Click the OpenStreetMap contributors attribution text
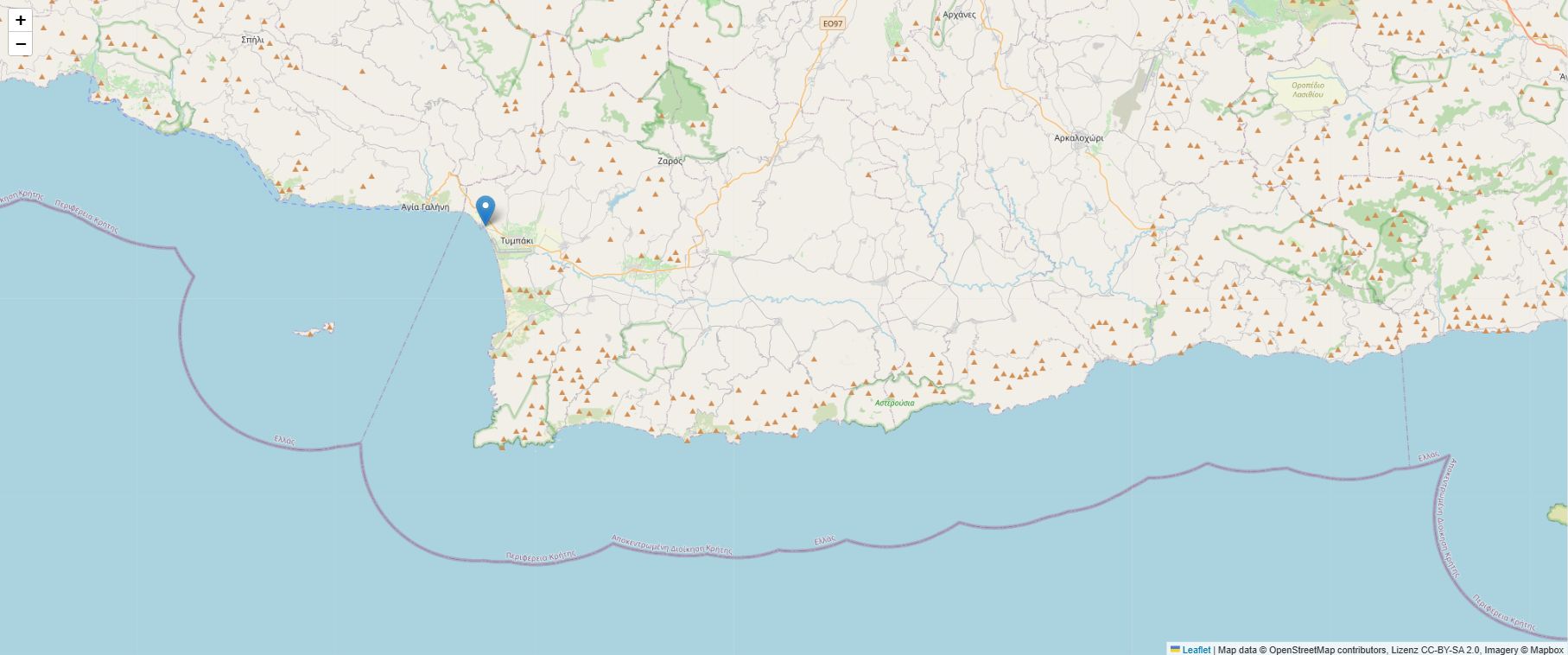 coord(1327,650)
